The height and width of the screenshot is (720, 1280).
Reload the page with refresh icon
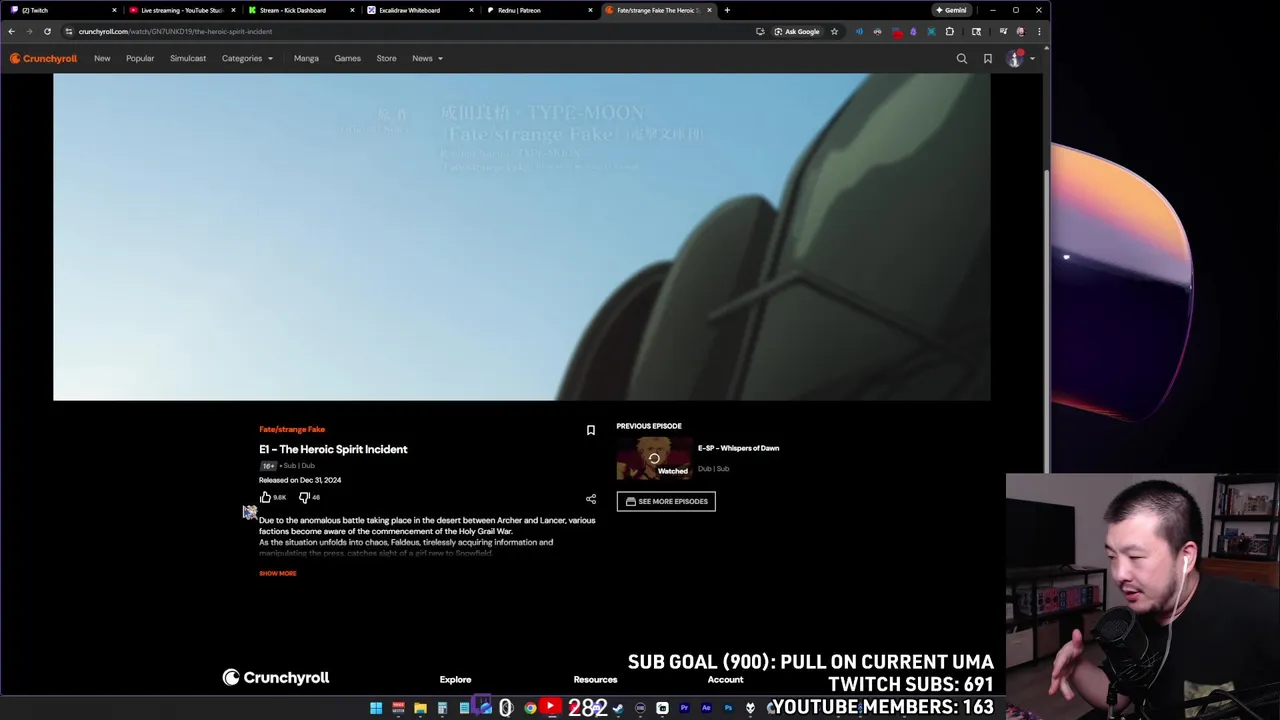click(x=47, y=31)
